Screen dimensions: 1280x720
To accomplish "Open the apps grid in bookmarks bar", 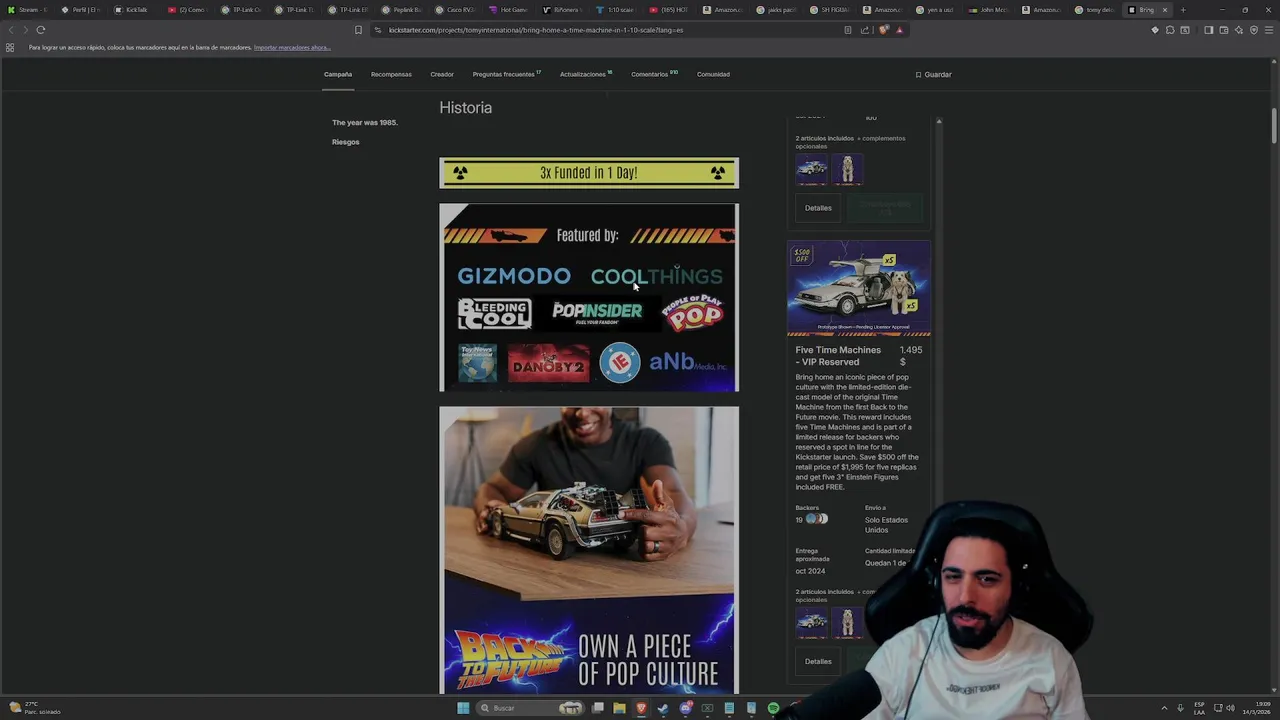I will coord(10,47).
